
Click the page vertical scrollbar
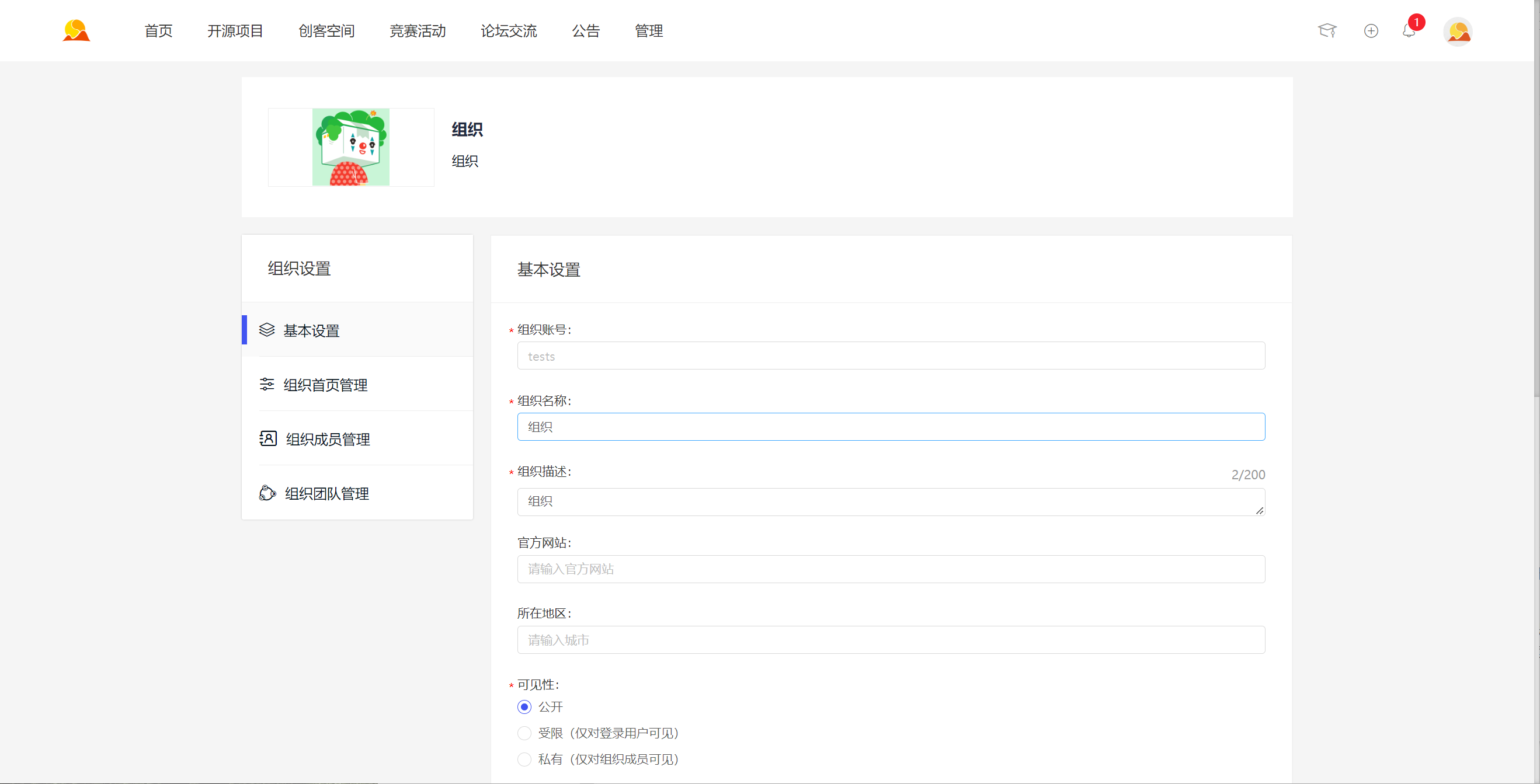point(1536,197)
